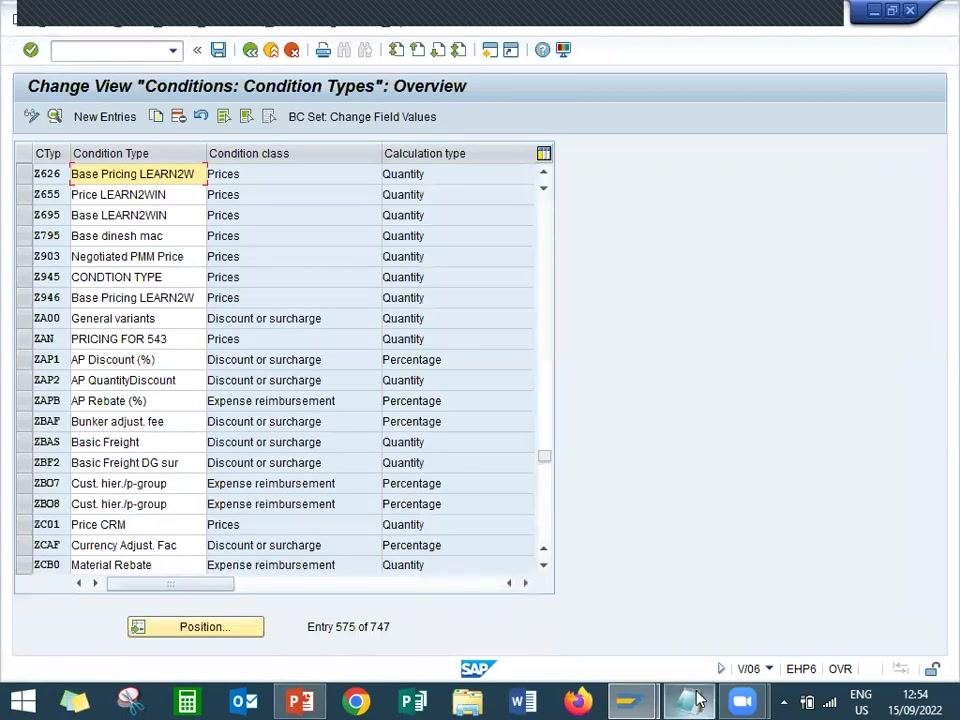Click BC Set: Change Field Values
Viewport: 960px width, 720px height.
[x=362, y=117]
